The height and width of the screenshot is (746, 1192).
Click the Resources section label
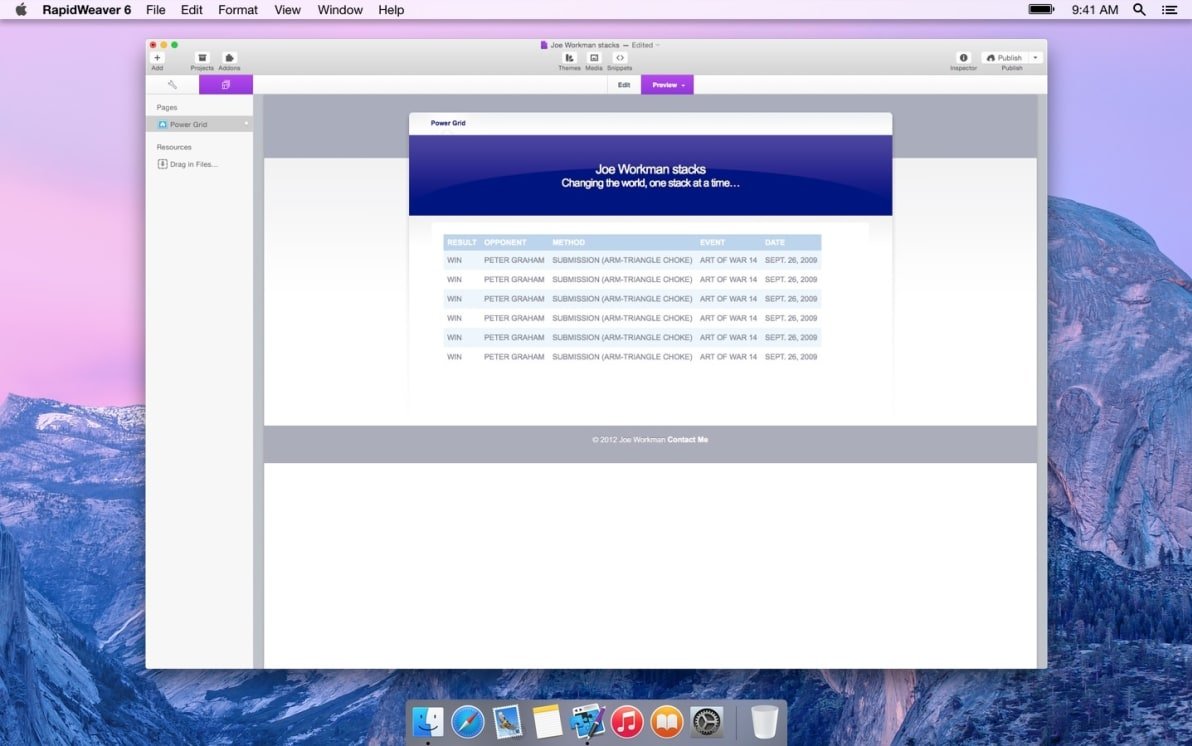point(174,147)
